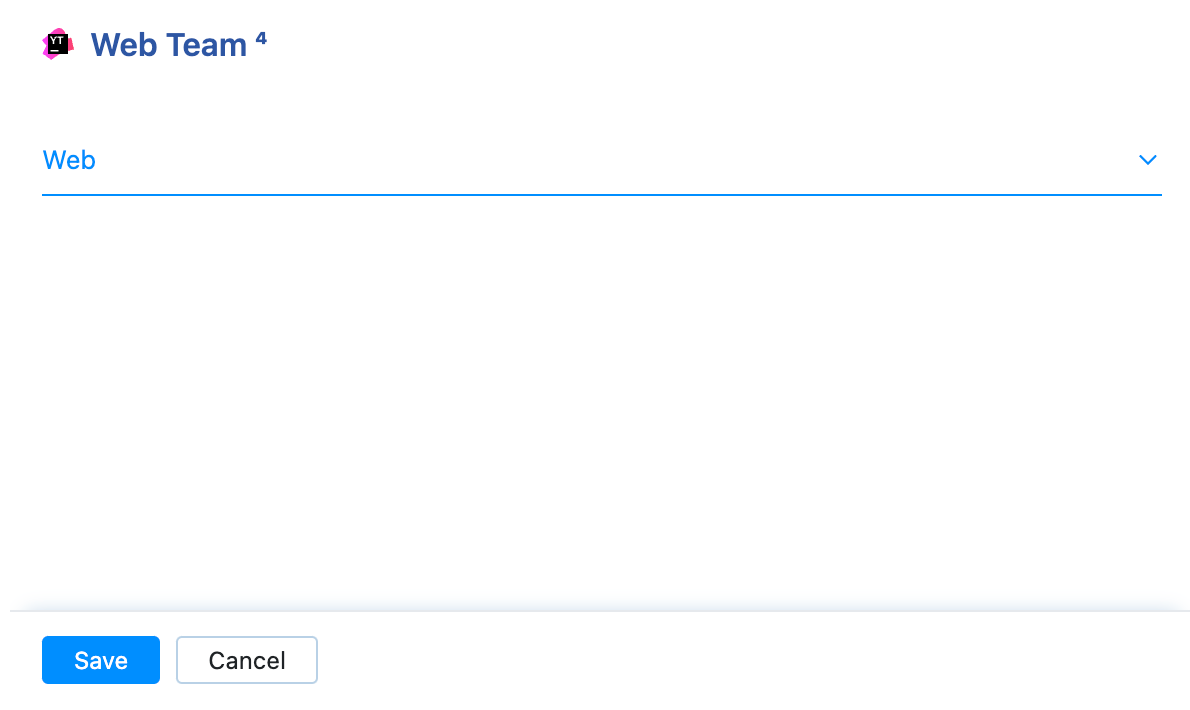Focus the underlined Web combo box

[600, 160]
